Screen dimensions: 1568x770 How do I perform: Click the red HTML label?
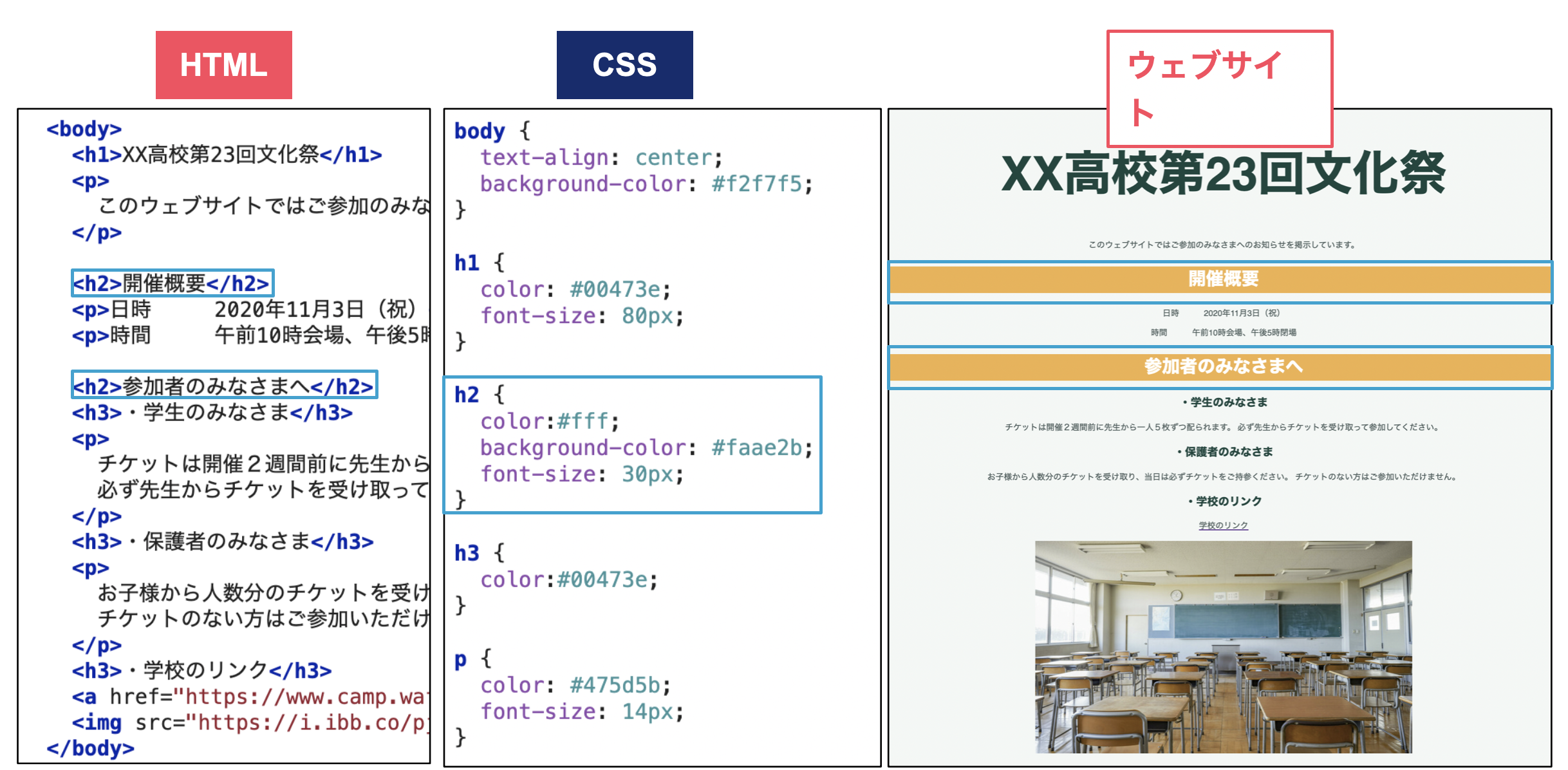(x=223, y=65)
